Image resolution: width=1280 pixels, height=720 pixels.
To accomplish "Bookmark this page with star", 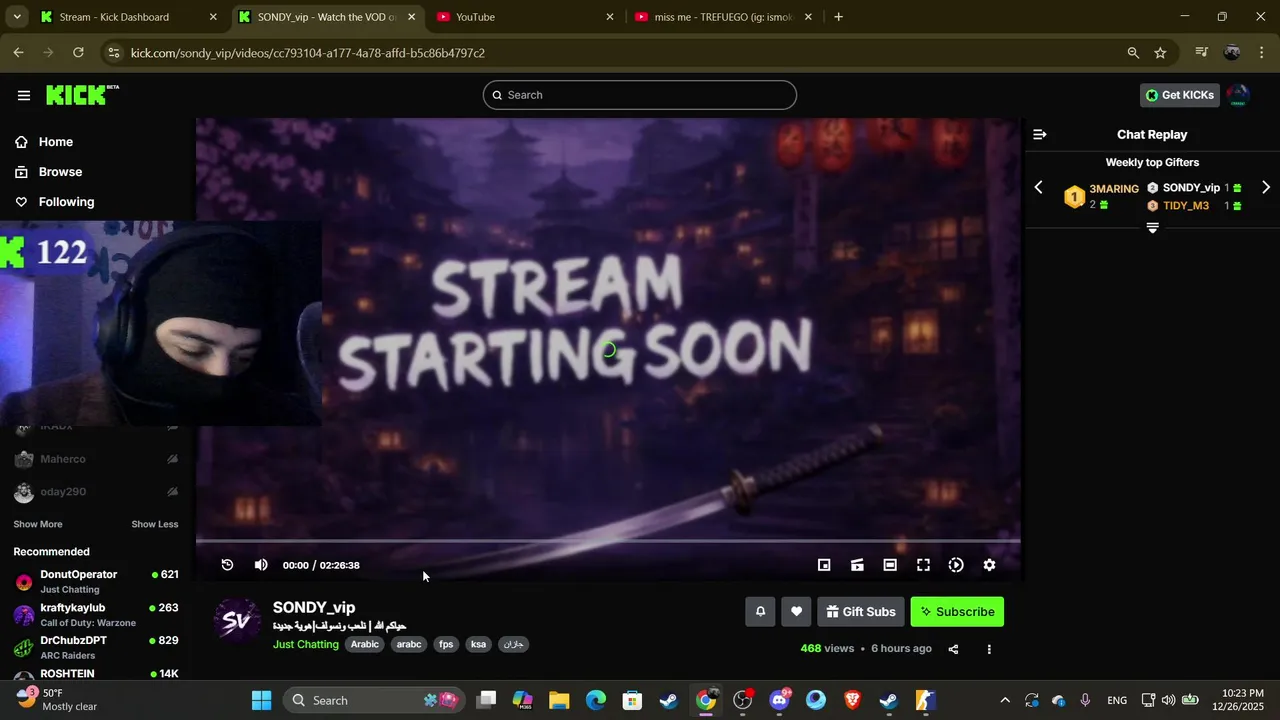I will click(1160, 53).
